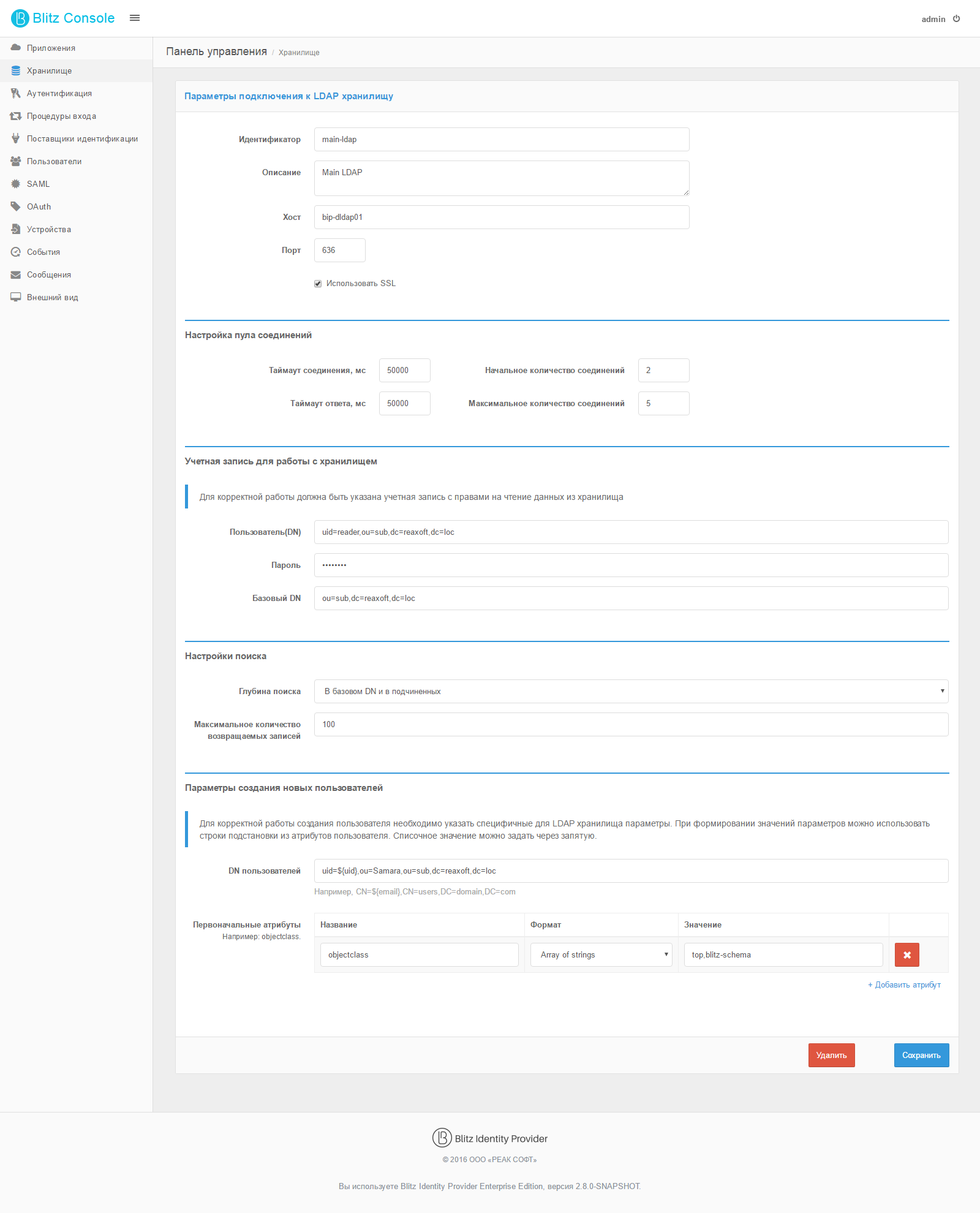Go to Аутентификация section
This screenshot has height=1213, width=980.
(76, 93)
